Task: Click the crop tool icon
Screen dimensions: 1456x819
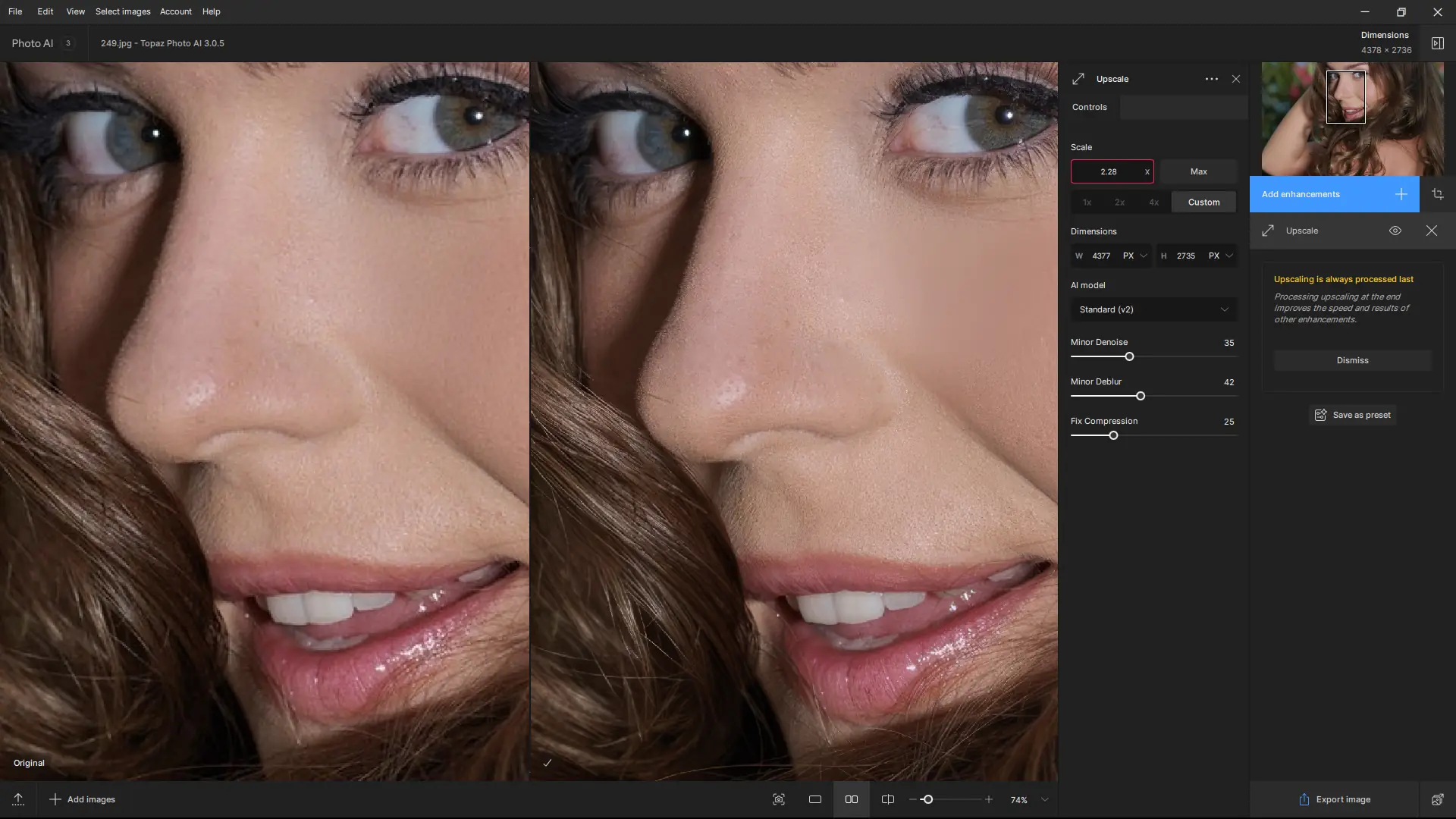Action: [x=1437, y=194]
